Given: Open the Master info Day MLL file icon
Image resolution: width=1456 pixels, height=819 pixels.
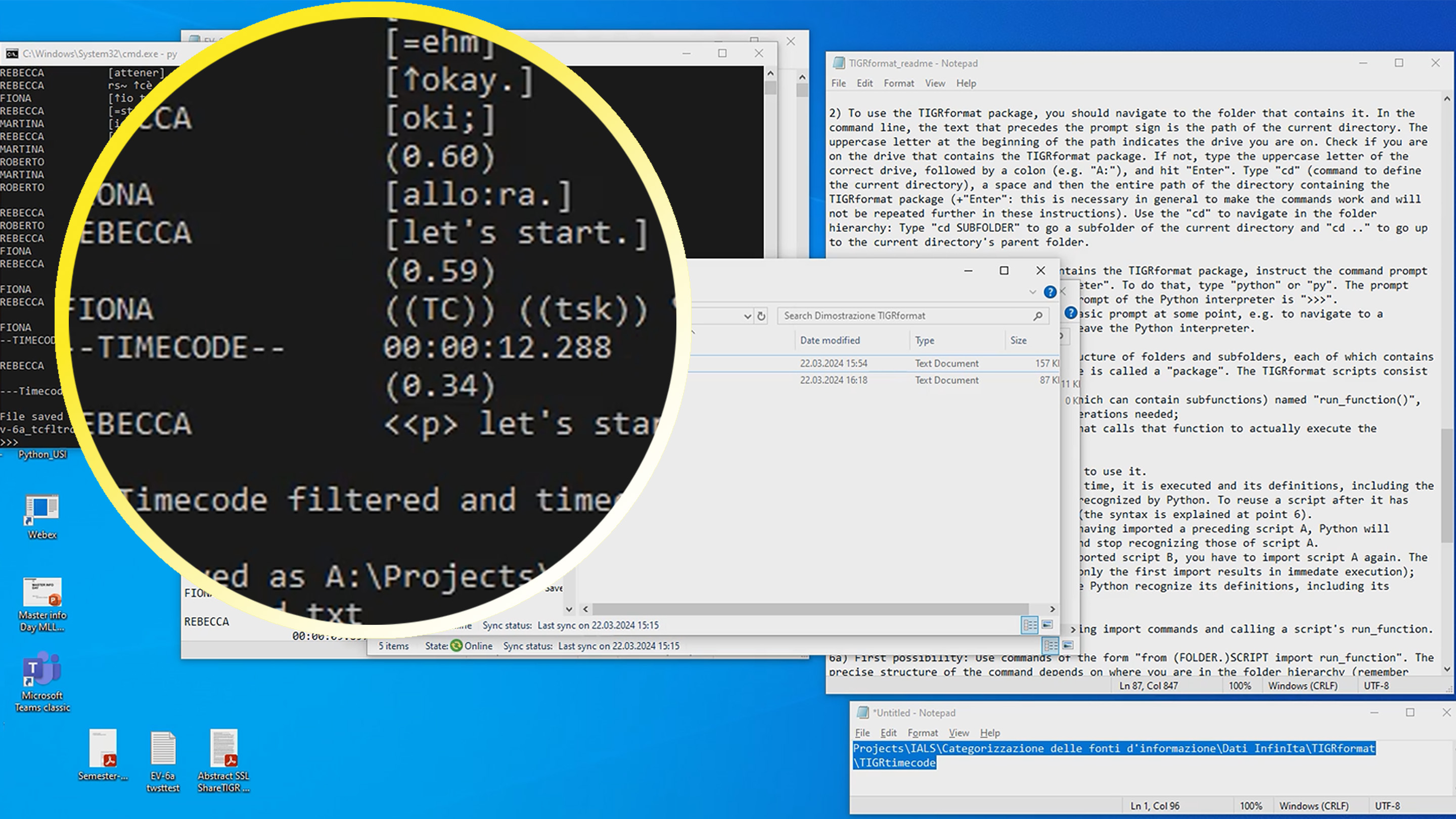Looking at the screenshot, I should click(42, 604).
